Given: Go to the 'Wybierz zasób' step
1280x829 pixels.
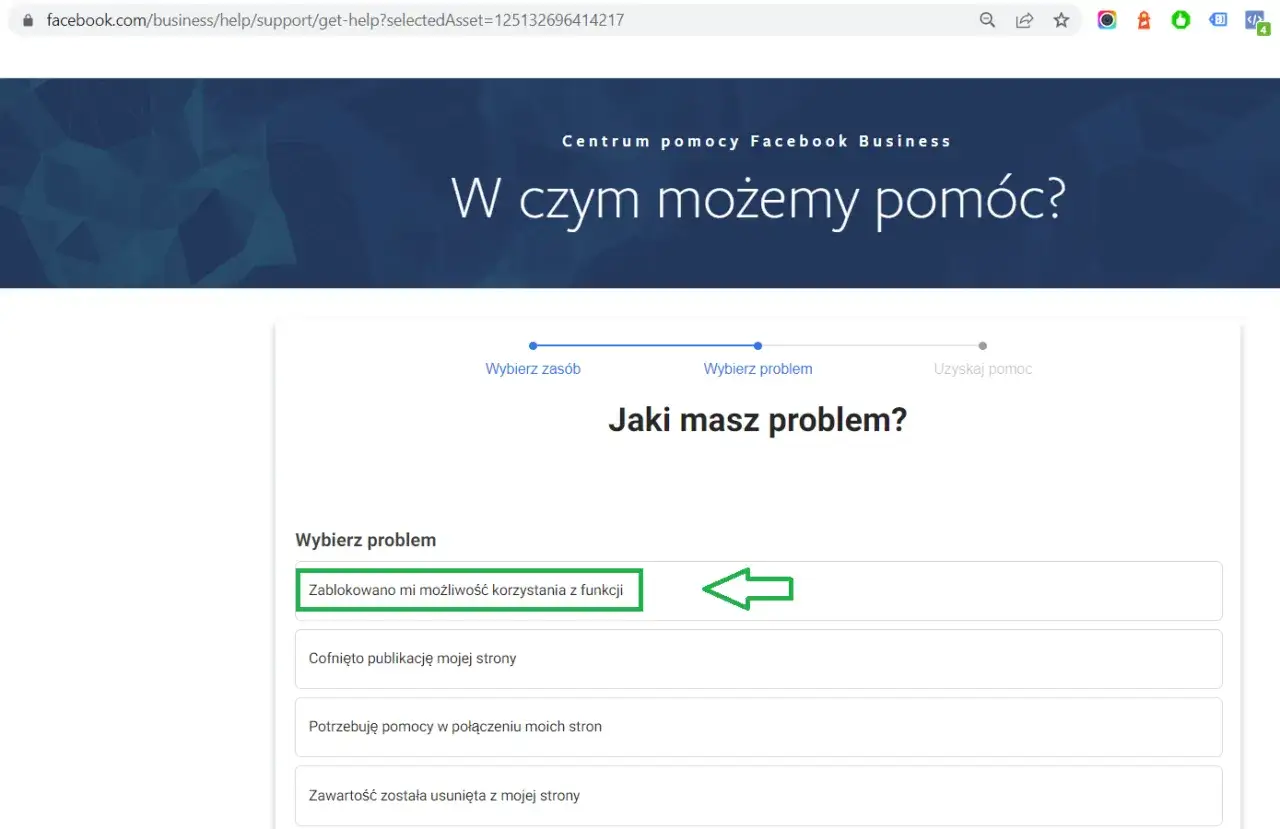Looking at the screenshot, I should pyautogui.click(x=533, y=369).
